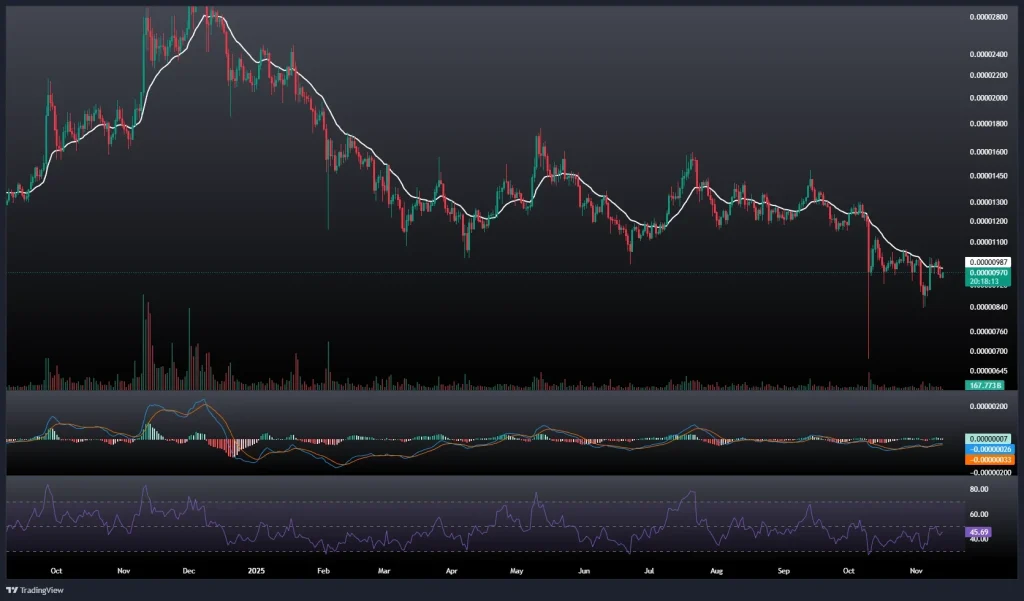Click the 20:18:13 candle countdown timer
The height and width of the screenshot is (601, 1024).
986,282
